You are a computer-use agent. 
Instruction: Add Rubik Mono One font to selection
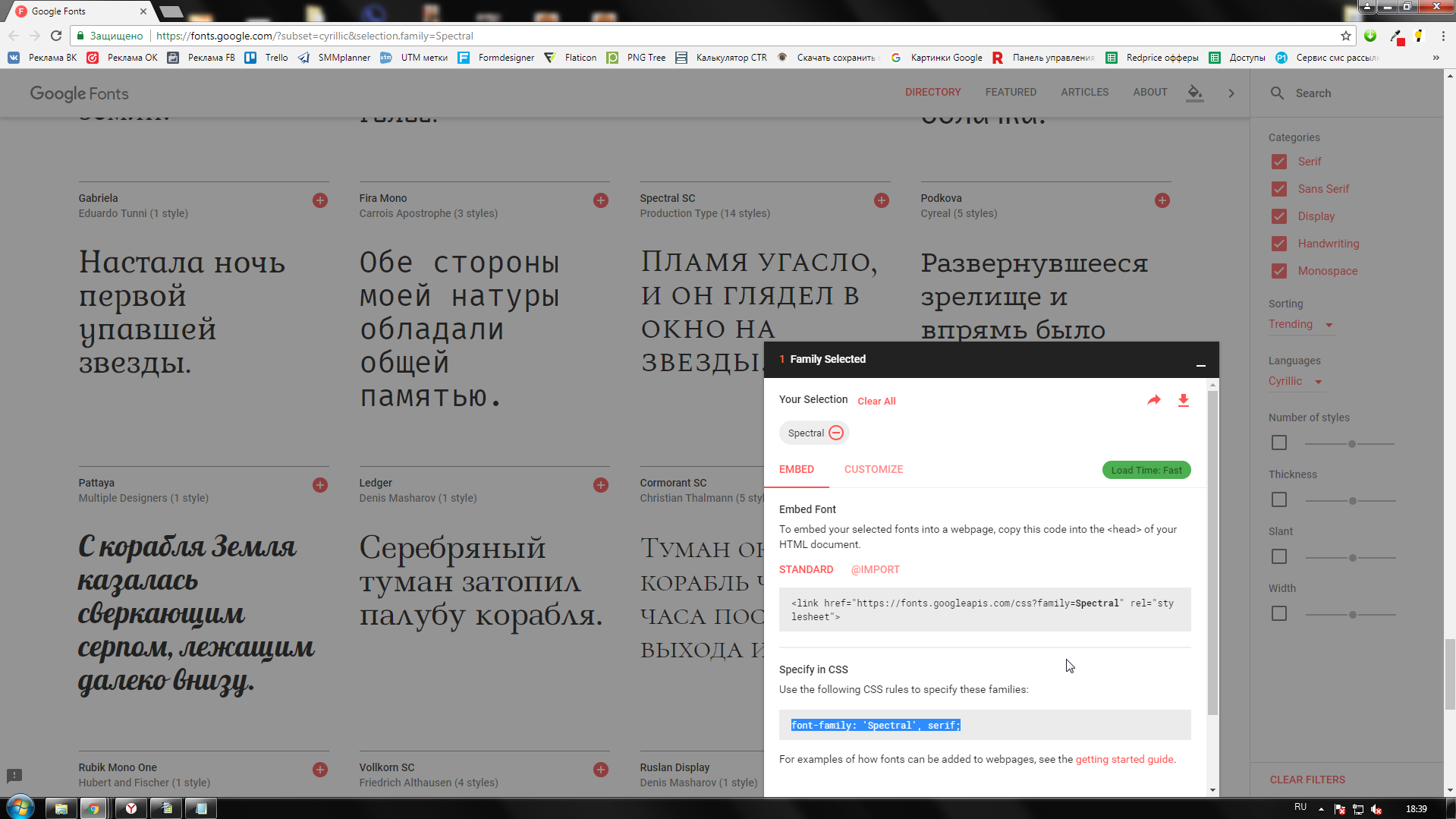coord(320,770)
